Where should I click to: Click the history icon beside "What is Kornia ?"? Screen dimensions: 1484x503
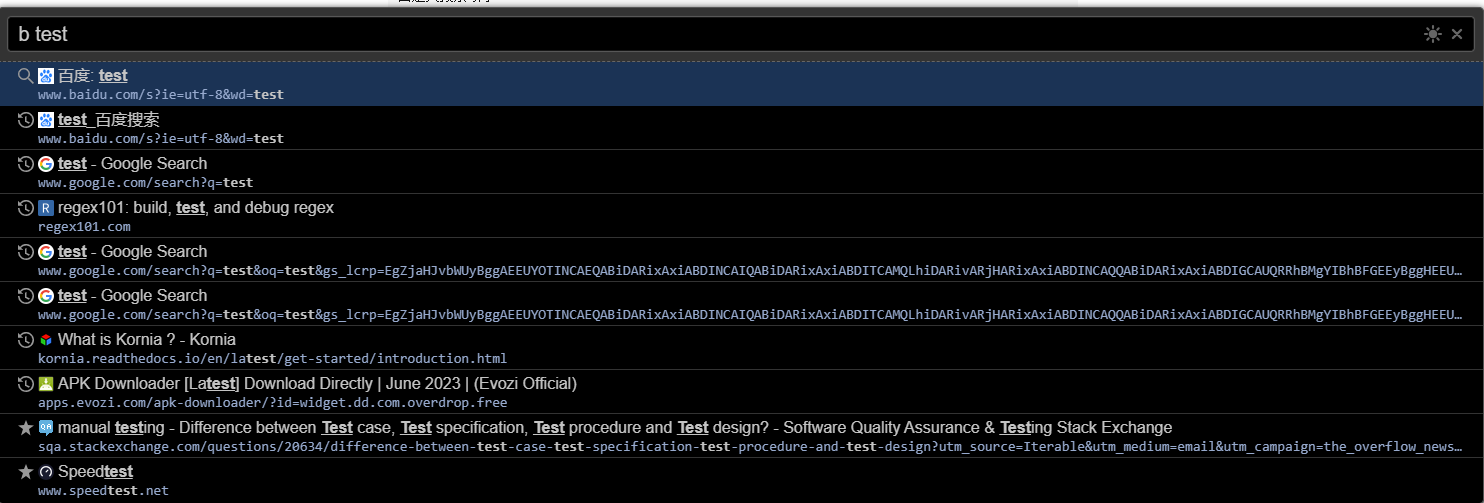click(26, 339)
